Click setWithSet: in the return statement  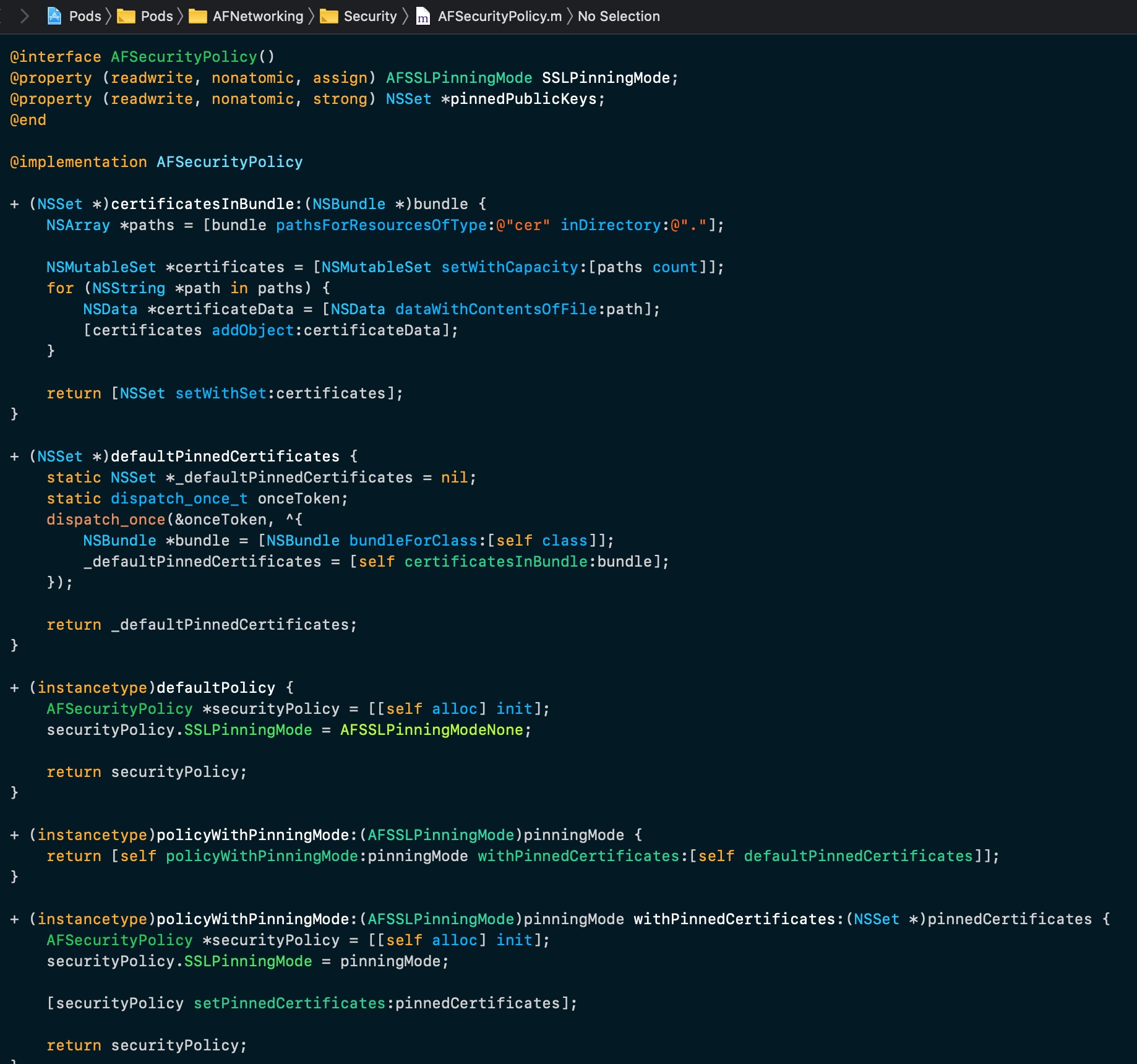click(x=225, y=393)
